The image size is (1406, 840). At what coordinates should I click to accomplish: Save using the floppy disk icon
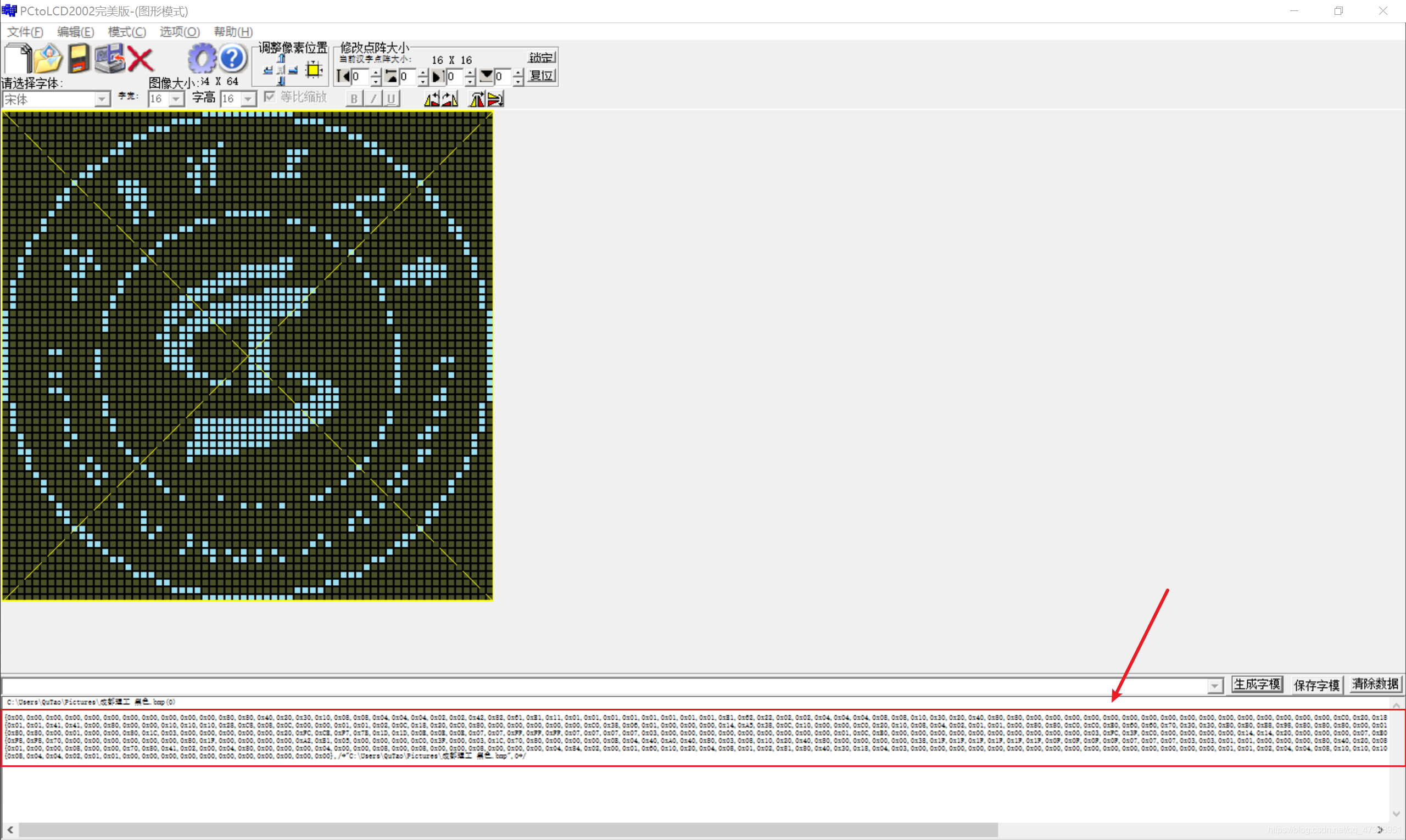tap(79, 59)
